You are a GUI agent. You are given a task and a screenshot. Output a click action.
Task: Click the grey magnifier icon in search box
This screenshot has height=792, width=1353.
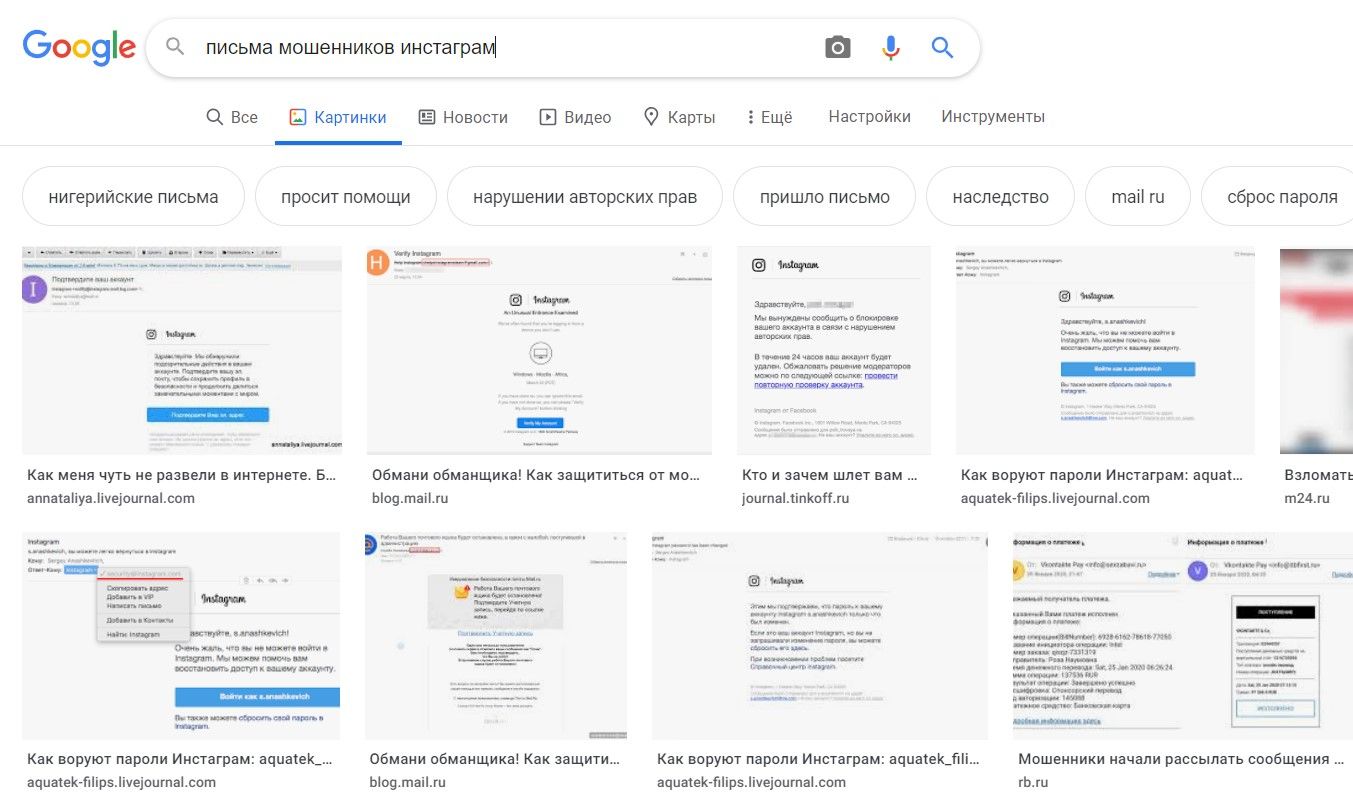coord(175,47)
